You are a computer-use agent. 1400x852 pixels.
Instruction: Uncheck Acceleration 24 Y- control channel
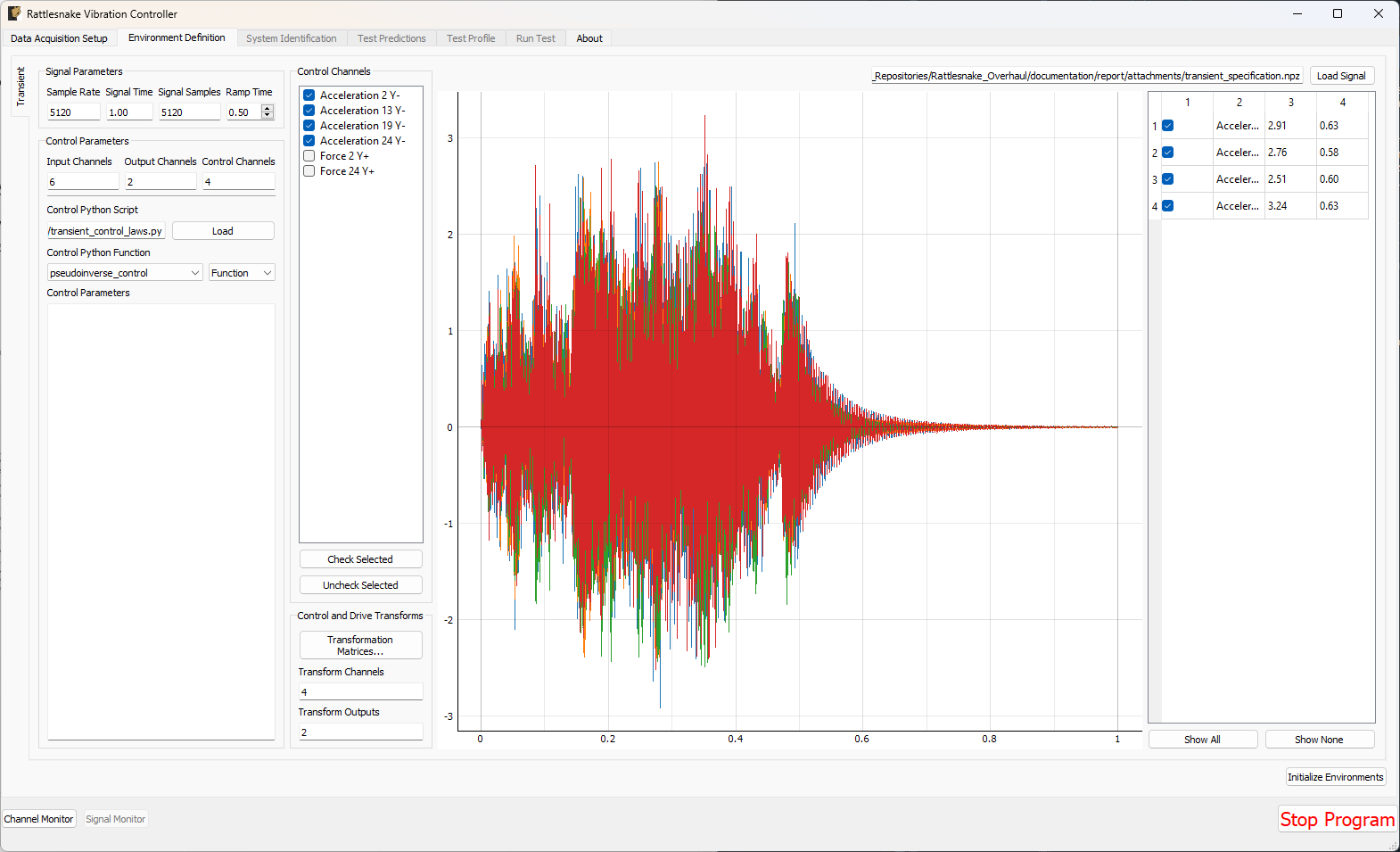click(x=309, y=141)
